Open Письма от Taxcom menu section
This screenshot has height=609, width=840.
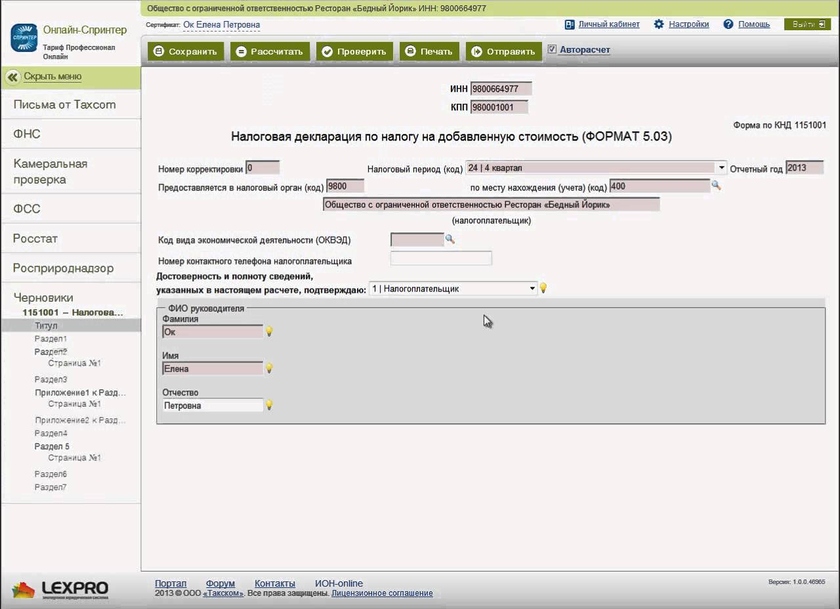tap(65, 105)
